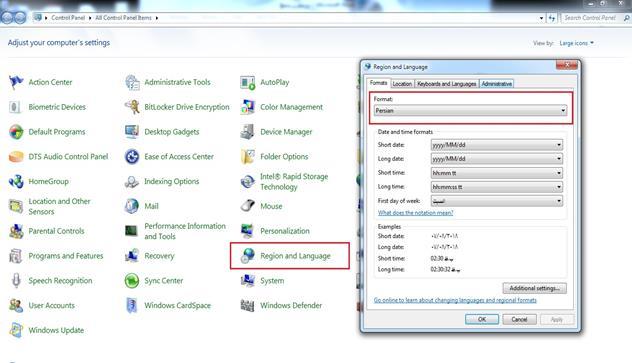Click the search magnifier icon

pos(626,18)
